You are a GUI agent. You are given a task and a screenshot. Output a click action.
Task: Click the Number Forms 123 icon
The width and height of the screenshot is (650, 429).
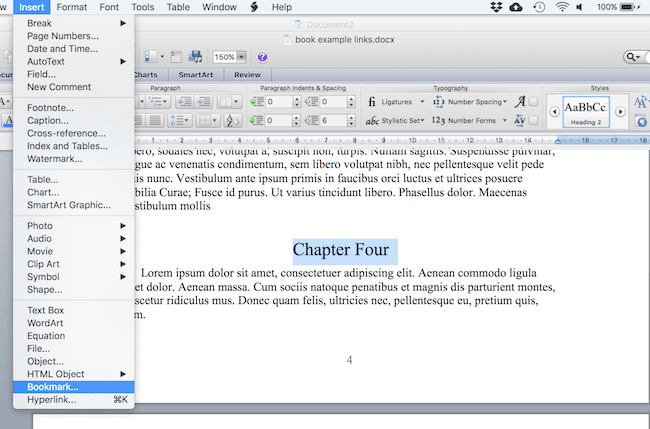pos(438,120)
